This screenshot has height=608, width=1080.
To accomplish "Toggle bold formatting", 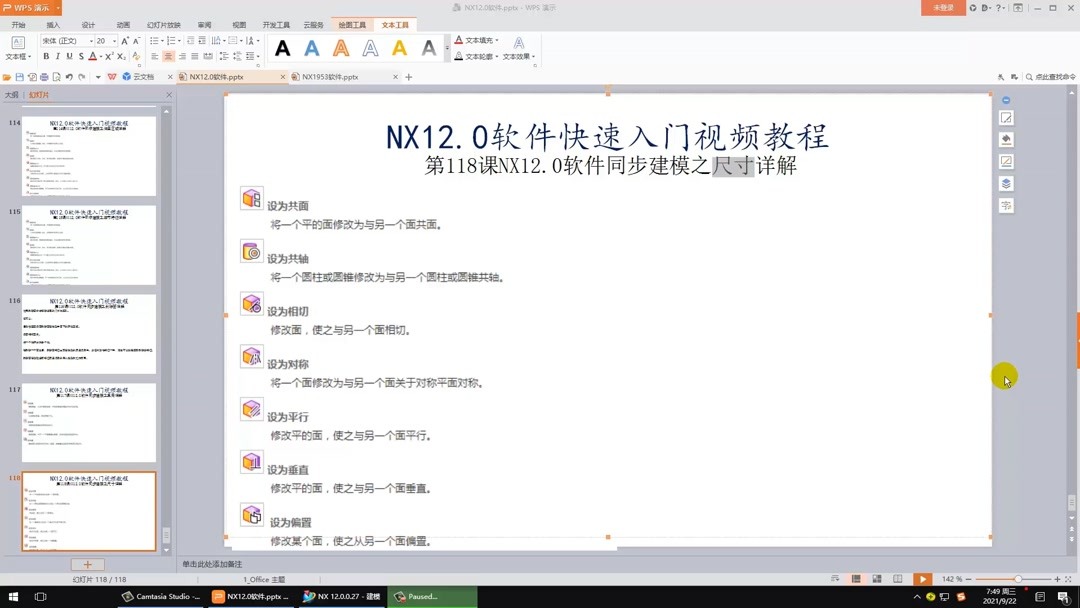I will coord(47,57).
